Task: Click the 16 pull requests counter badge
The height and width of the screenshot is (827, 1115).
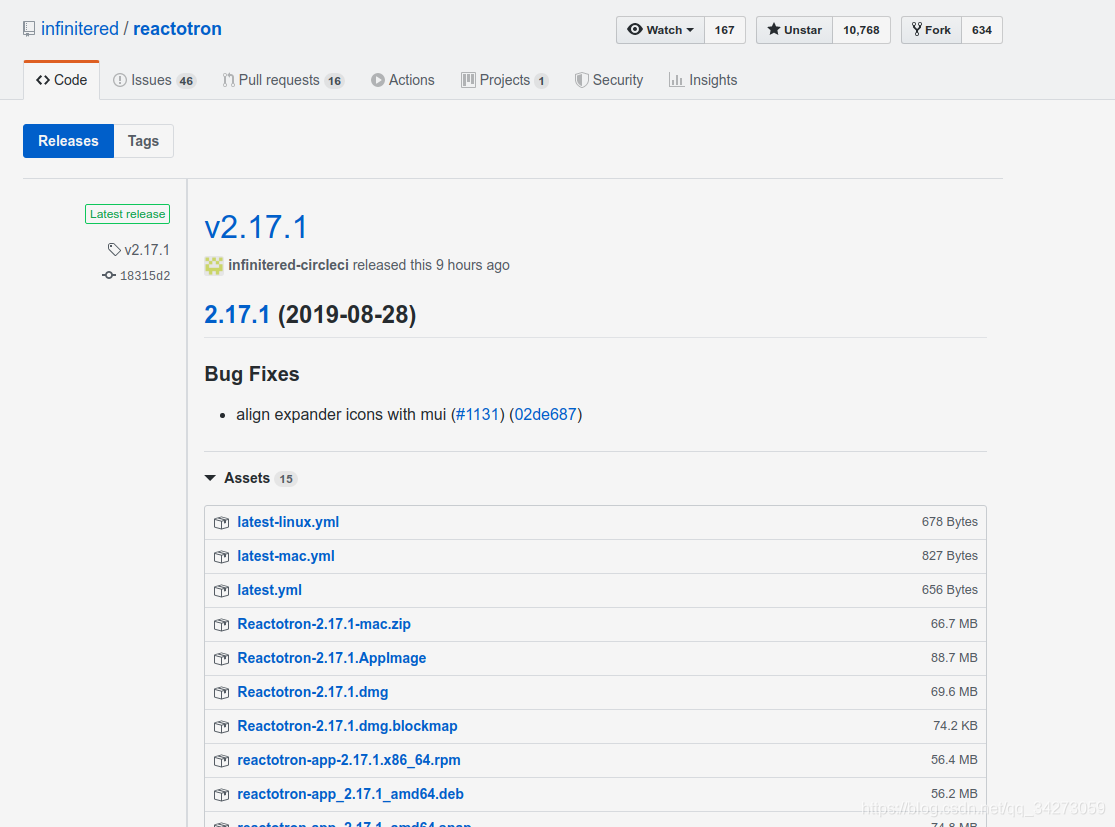Action: coord(334,81)
